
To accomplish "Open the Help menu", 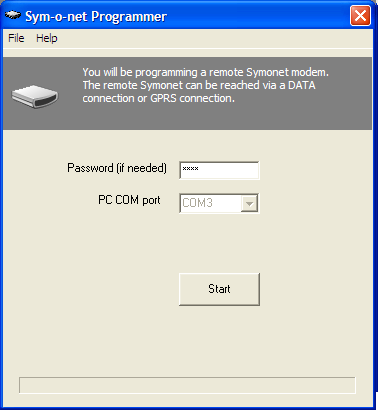I will [47, 38].
